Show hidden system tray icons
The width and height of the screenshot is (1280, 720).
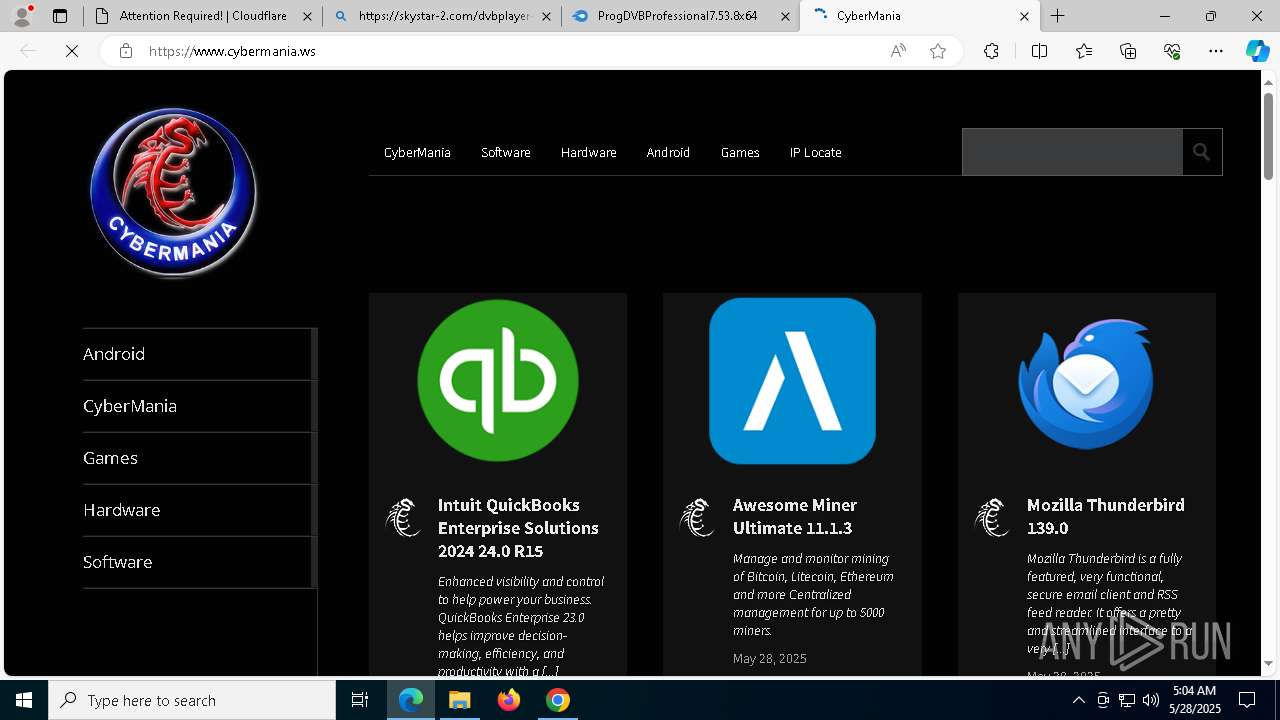(x=1078, y=700)
